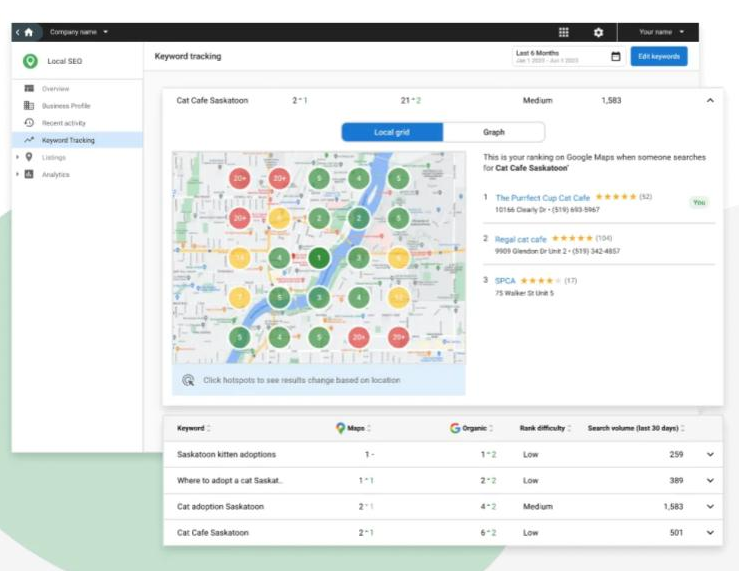Click search volume value 389
The image size is (739, 571).
[x=676, y=481]
